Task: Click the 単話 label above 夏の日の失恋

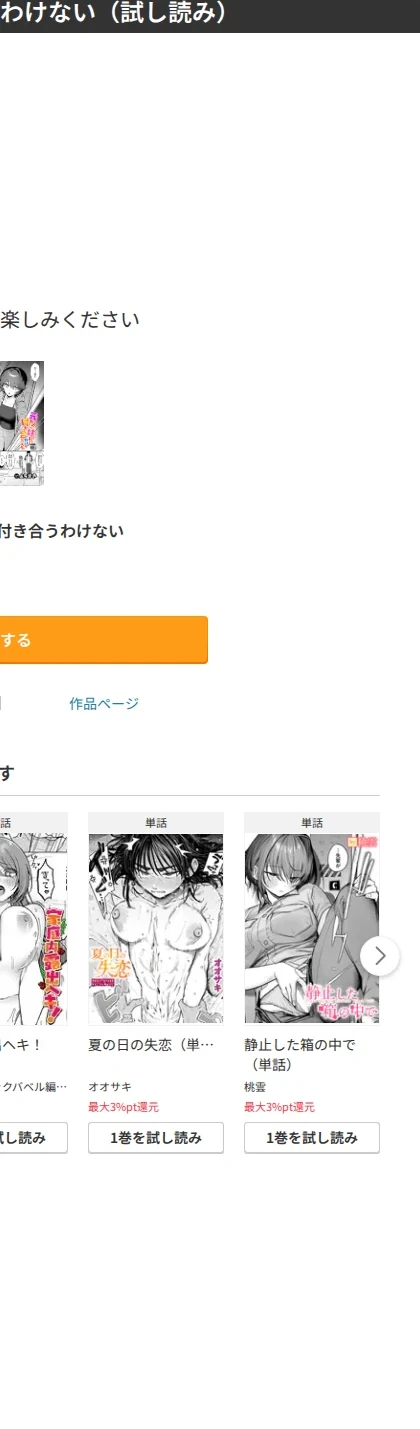Action: pyautogui.click(x=156, y=823)
